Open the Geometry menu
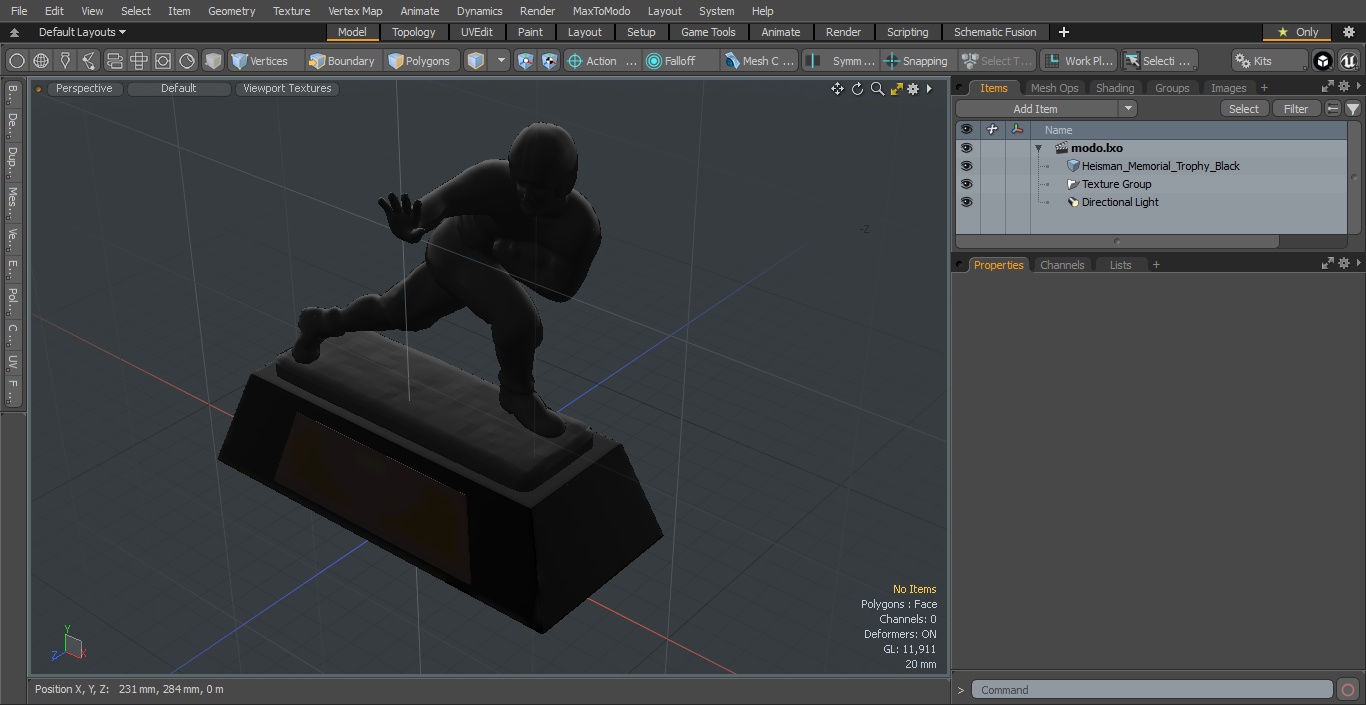The height and width of the screenshot is (705, 1366). tap(232, 11)
